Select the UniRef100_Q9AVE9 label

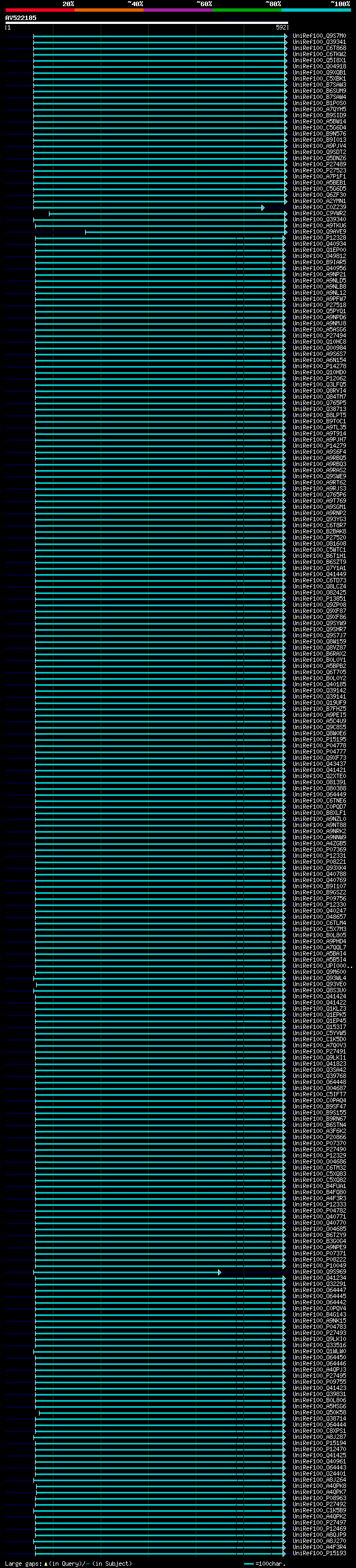[319, 232]
